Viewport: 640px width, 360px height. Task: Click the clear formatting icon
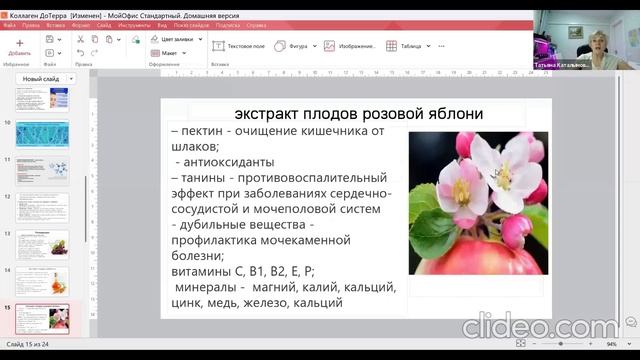(x=136, y=39)
